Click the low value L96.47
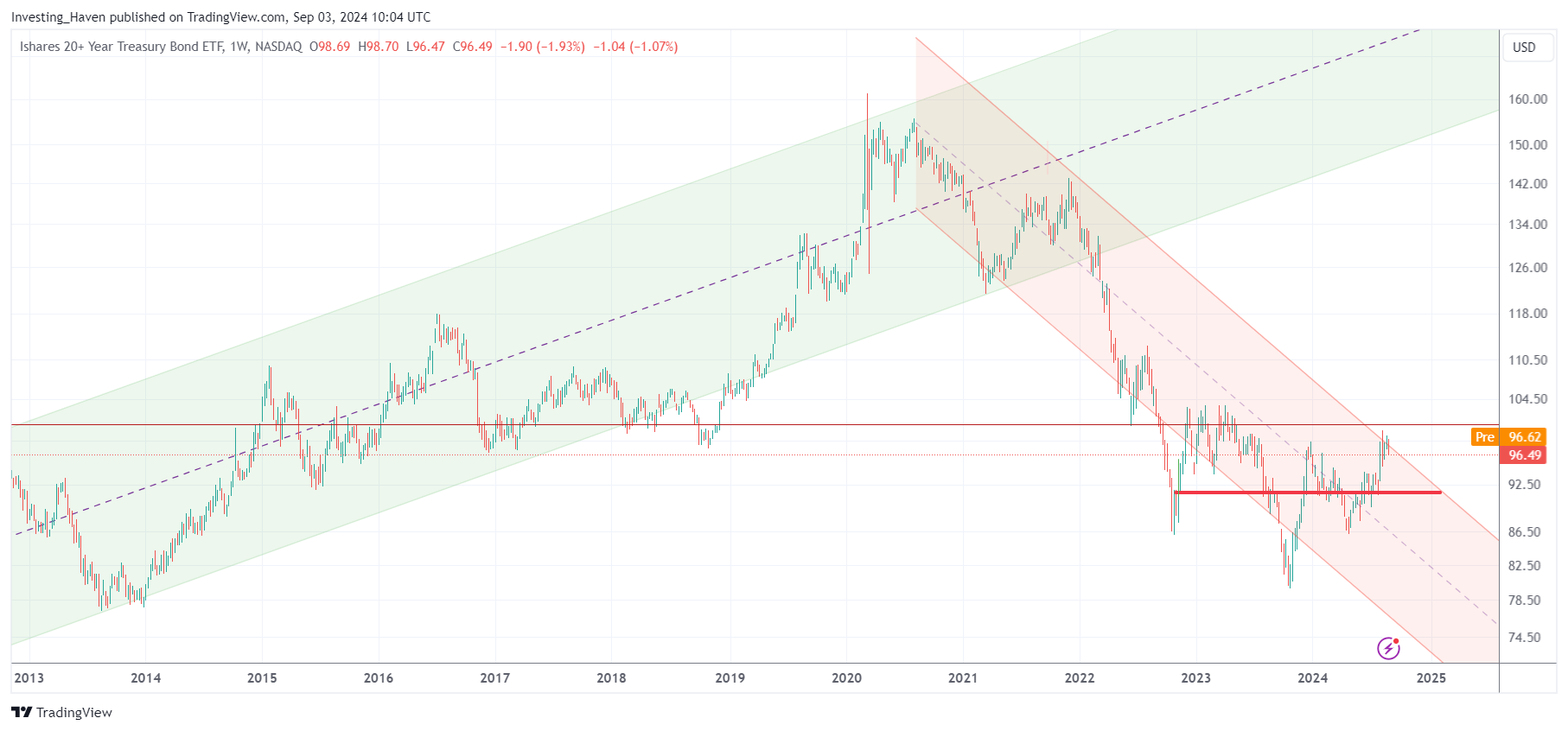 425,47
